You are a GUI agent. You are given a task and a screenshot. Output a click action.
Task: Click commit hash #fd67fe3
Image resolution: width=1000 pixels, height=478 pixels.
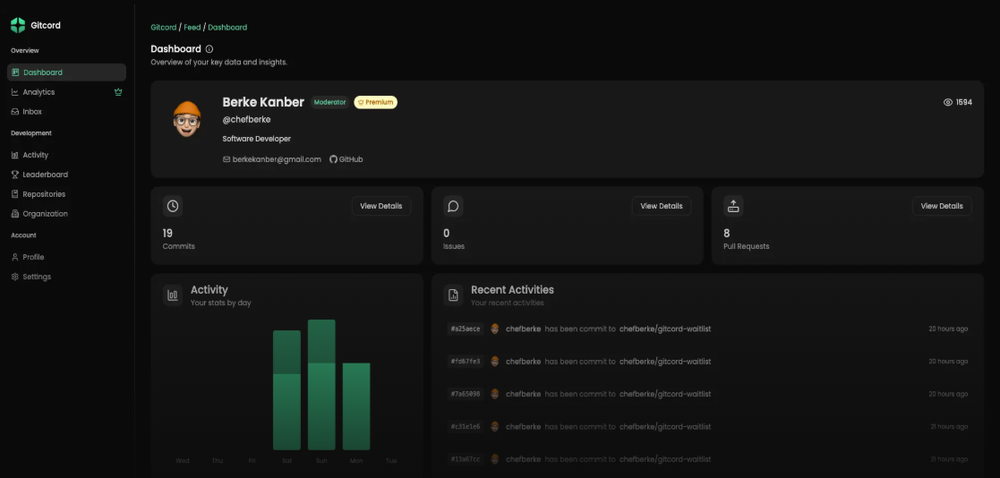[x=466, y=361]
